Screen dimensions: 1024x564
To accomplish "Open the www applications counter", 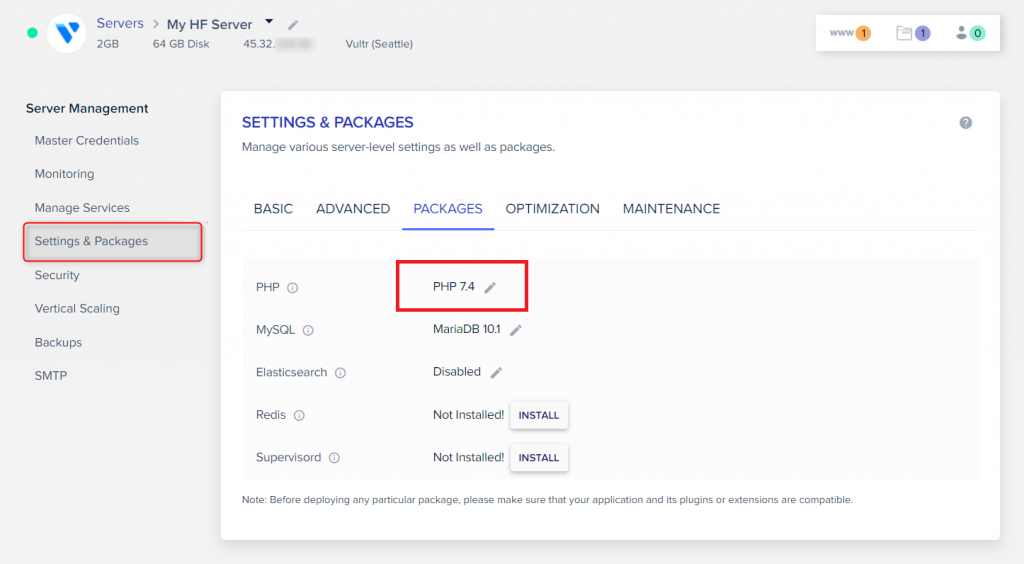I will 850,33.
